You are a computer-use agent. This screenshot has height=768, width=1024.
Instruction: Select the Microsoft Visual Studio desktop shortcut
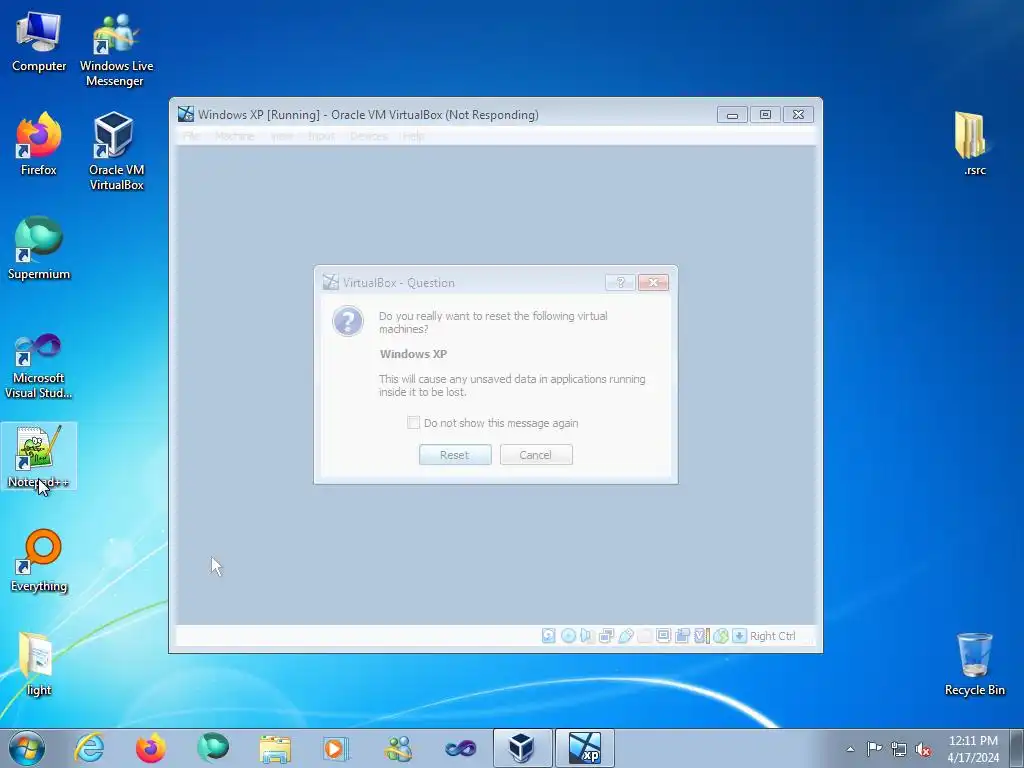point(39,366)
